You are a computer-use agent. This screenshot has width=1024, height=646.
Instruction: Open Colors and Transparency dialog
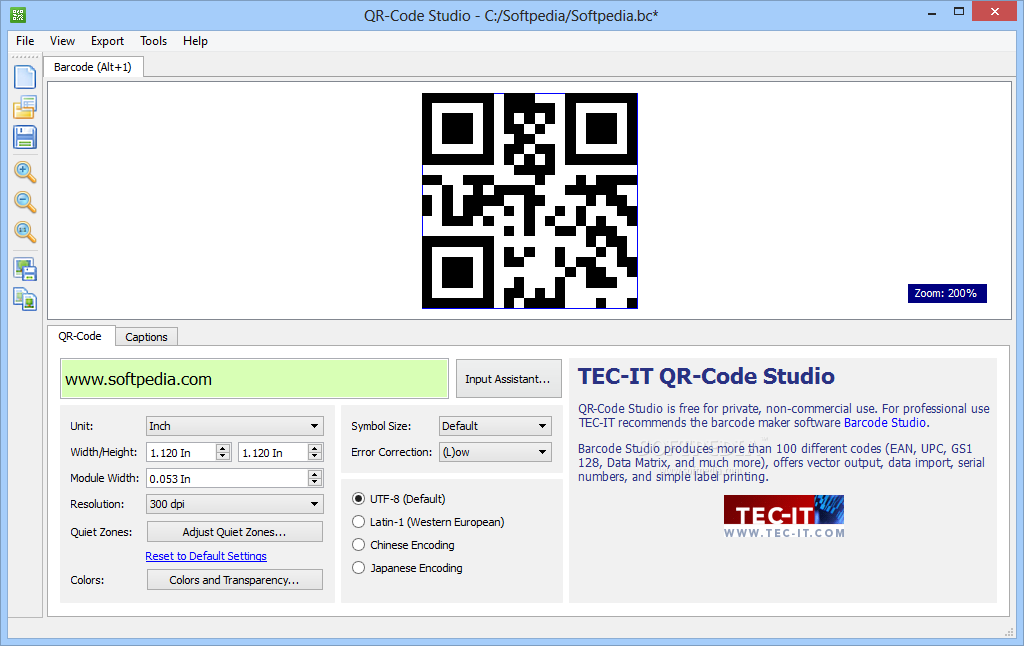click(x=234, y=580)
